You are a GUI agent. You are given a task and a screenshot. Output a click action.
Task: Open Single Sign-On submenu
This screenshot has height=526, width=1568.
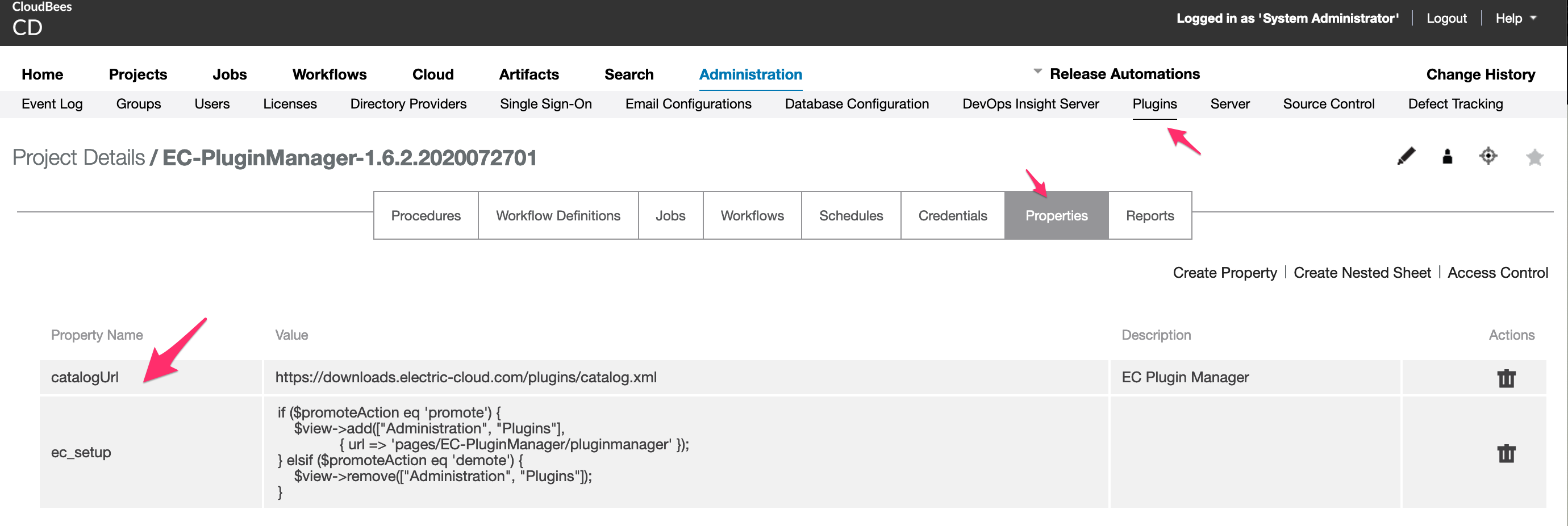coord(545,104)
